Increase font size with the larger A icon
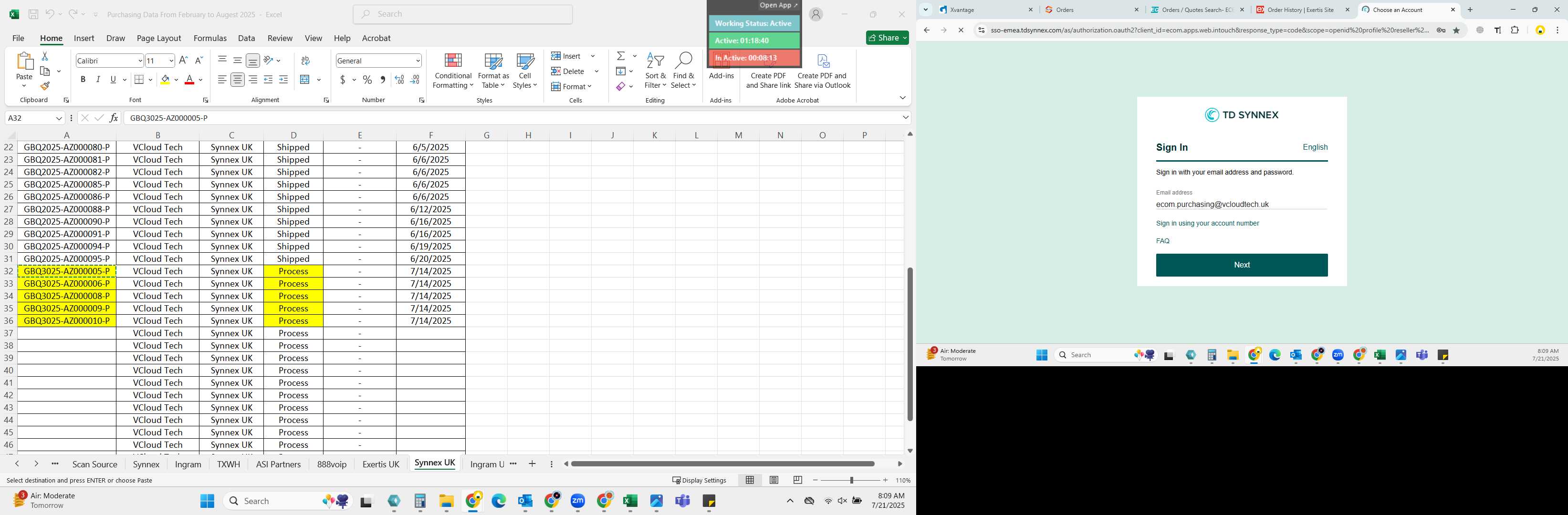The width and height of the screenshot is (1568, 515). coord(183,60)
